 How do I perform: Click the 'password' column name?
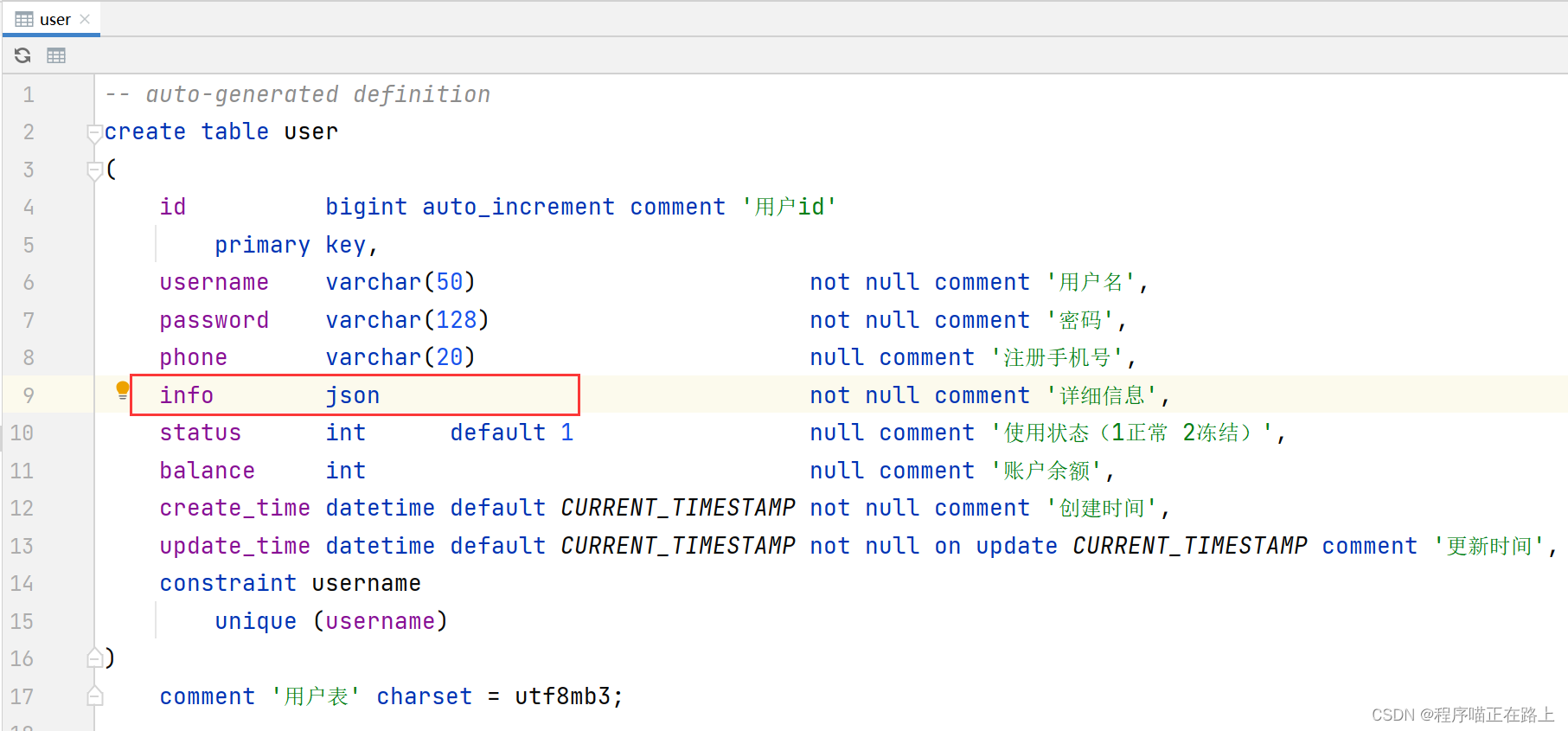(214, 320)
